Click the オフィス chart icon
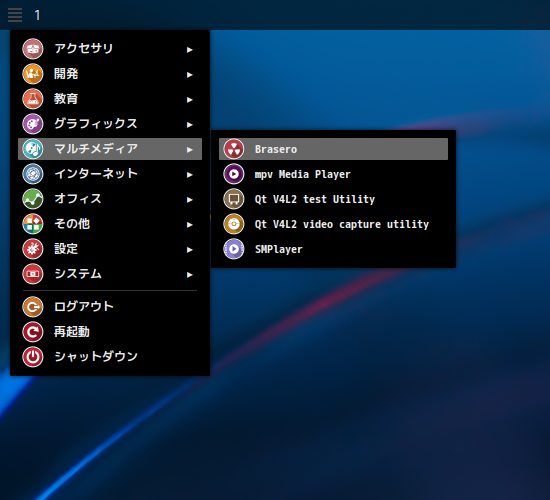Image resolution: width=550 pixels, height=500 pixels. (x=33, y=199)
